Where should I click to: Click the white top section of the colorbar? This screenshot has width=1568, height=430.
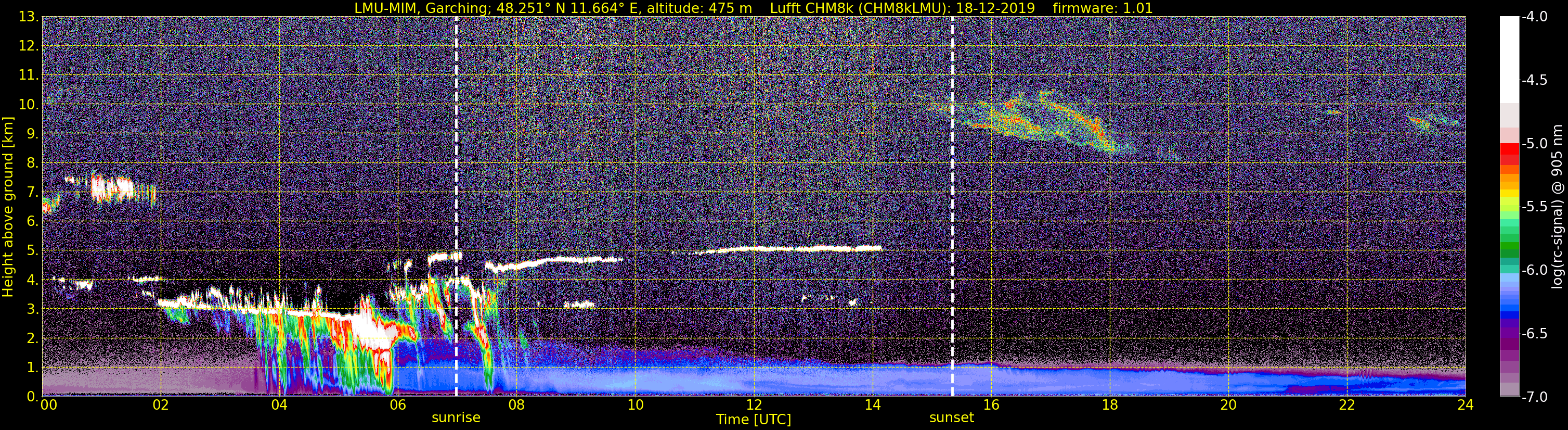pyautogui.click(x=1510, y=60)
